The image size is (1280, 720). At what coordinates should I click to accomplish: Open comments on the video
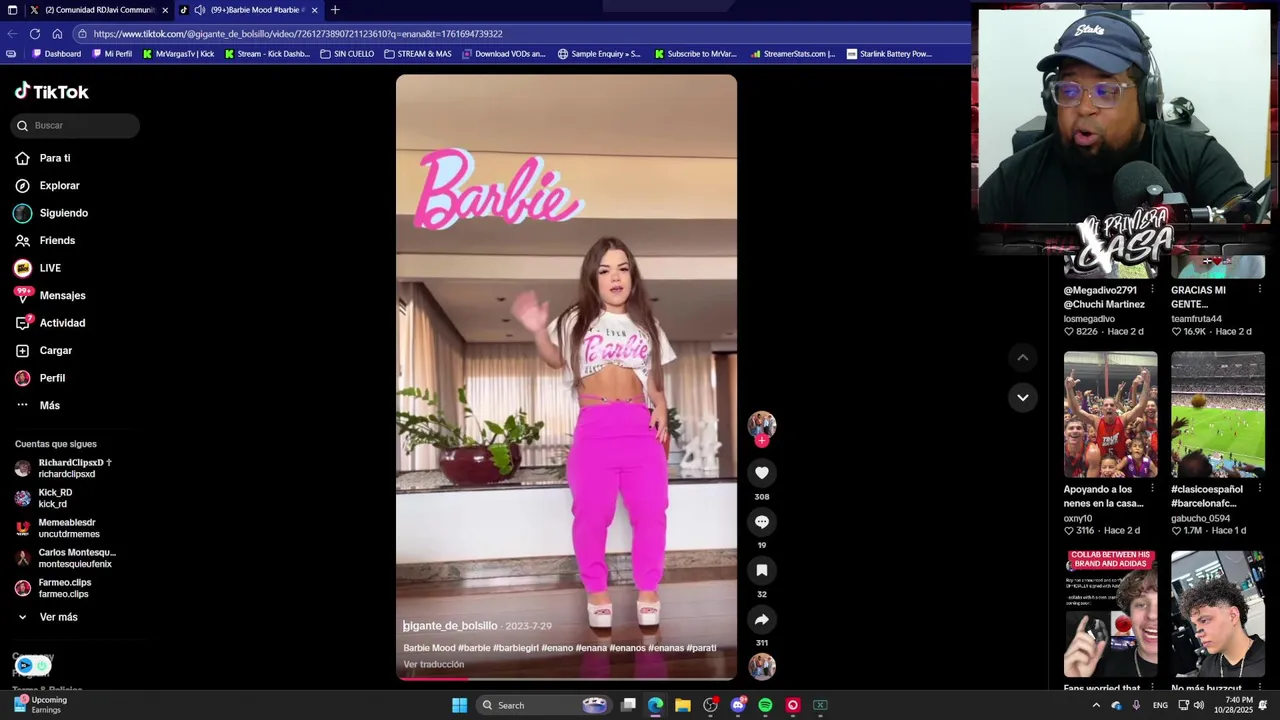coord(762,521)
